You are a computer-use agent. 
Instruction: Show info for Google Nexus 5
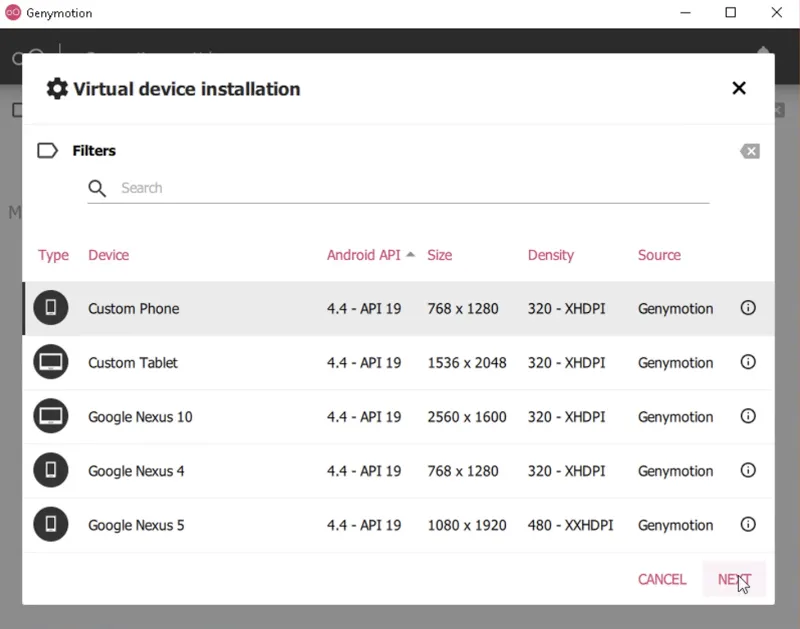coord(748,524)
